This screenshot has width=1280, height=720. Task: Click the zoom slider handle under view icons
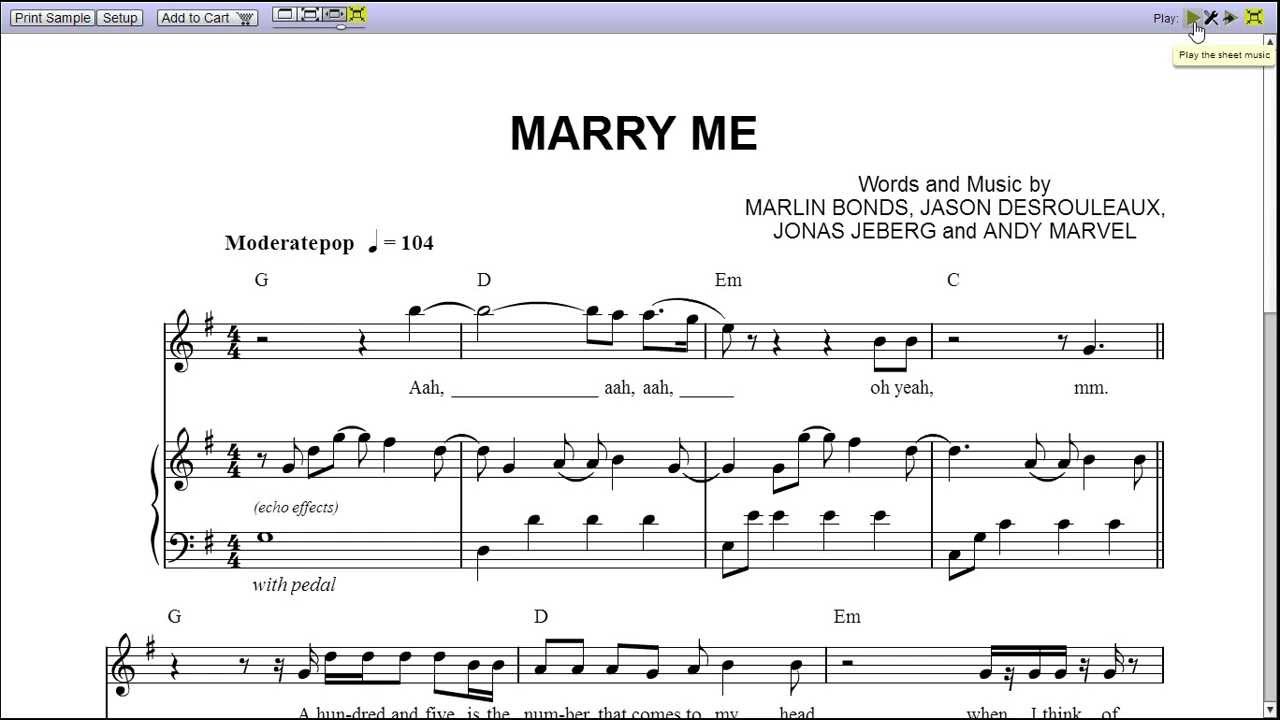[341, 26]
